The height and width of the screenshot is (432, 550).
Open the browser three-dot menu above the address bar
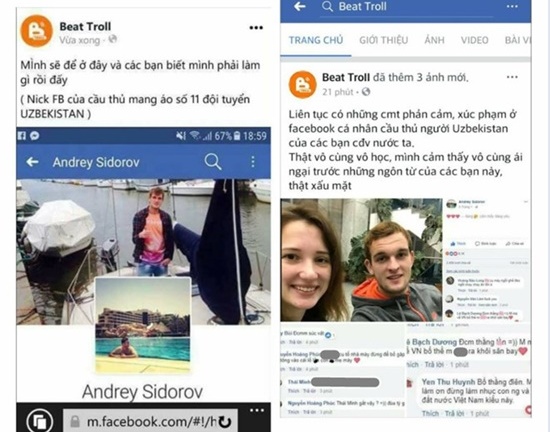click(x=257, y=410)
